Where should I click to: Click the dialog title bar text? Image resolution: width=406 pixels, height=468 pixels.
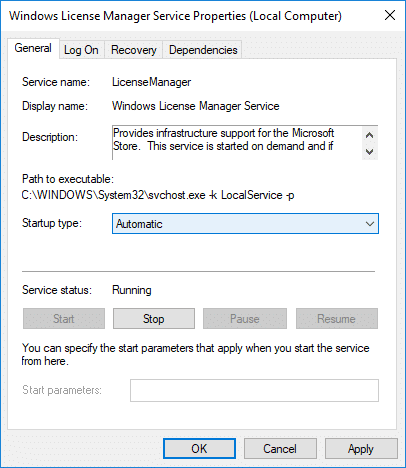176,16
